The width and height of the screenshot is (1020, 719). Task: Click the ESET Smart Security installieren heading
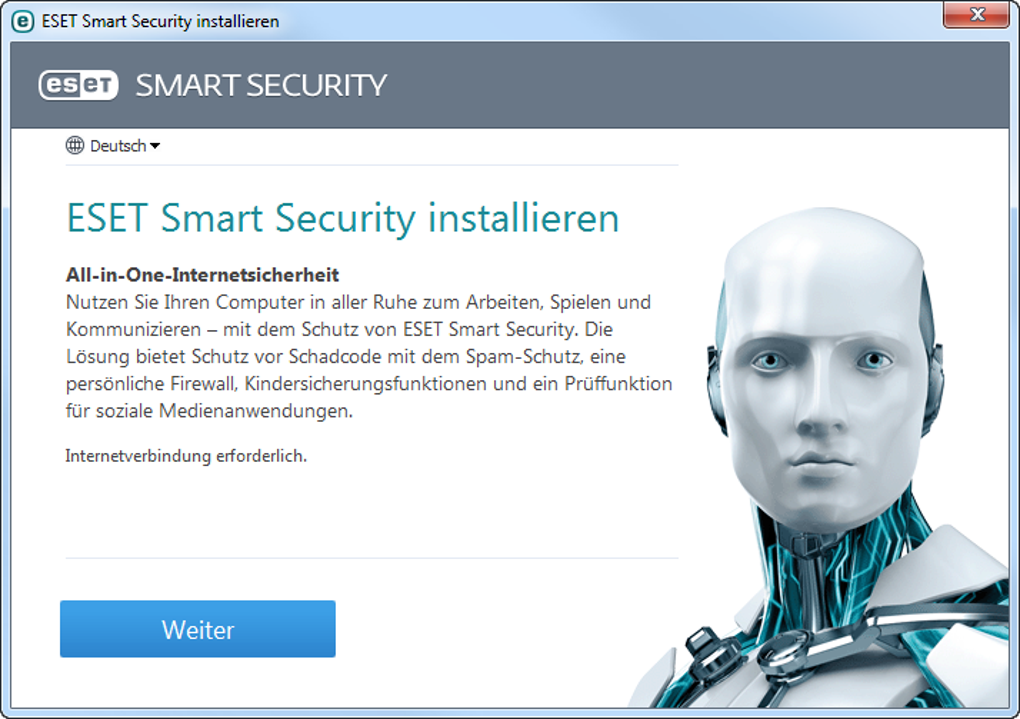(x=343, y=217)
